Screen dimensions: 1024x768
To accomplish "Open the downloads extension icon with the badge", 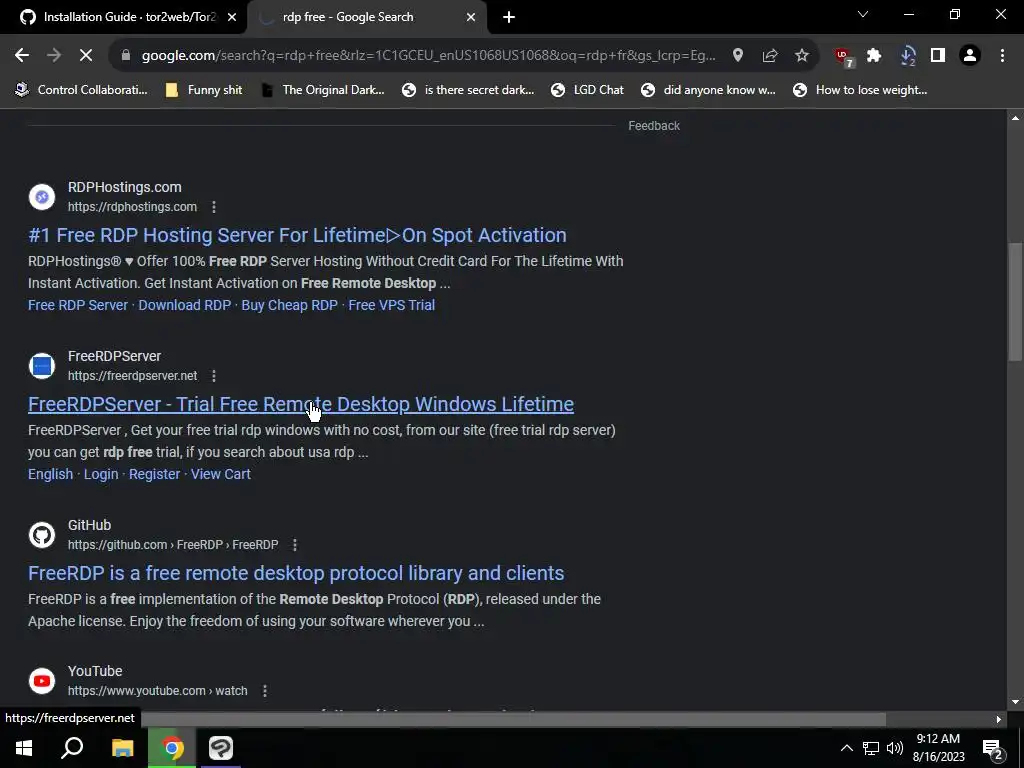I will [907, 56].
